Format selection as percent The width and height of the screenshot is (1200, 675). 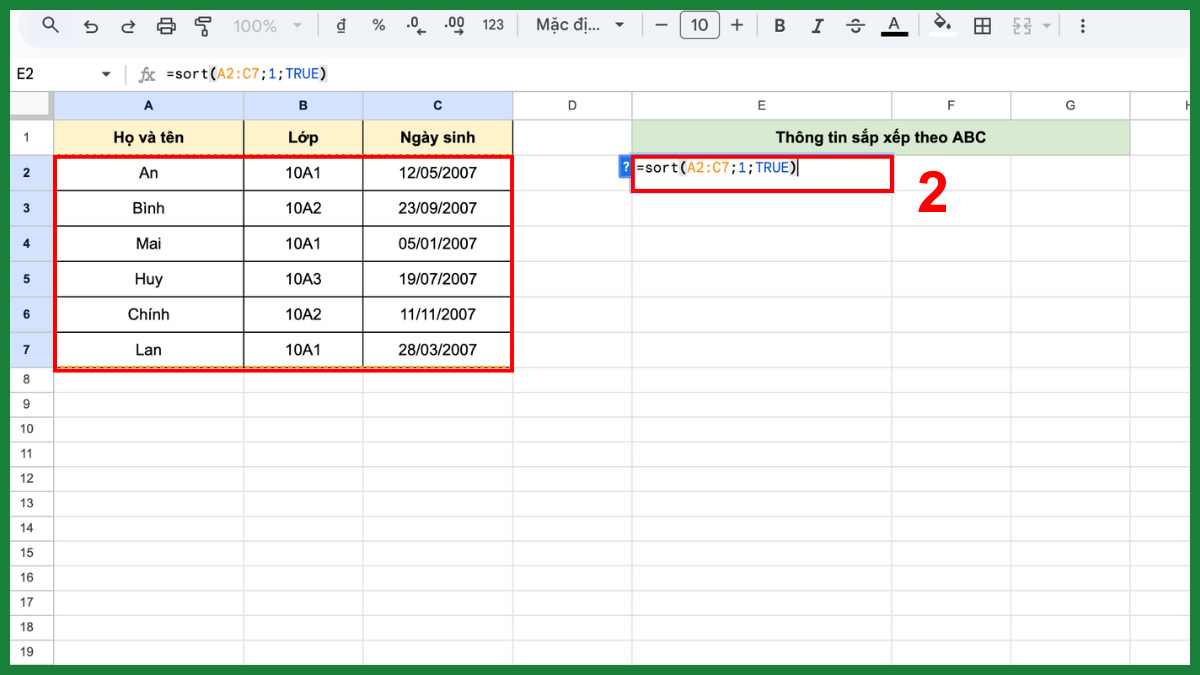coord(378,25)
